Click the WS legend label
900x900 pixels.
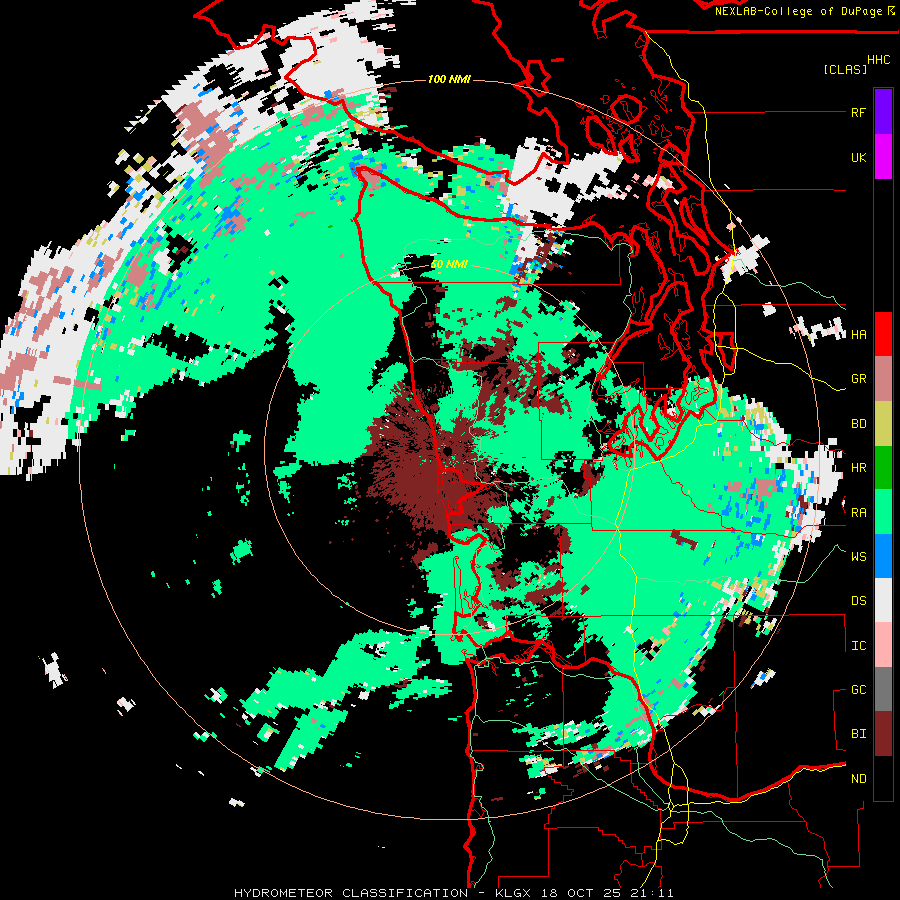pyautogui.click(x=858, y=556)
